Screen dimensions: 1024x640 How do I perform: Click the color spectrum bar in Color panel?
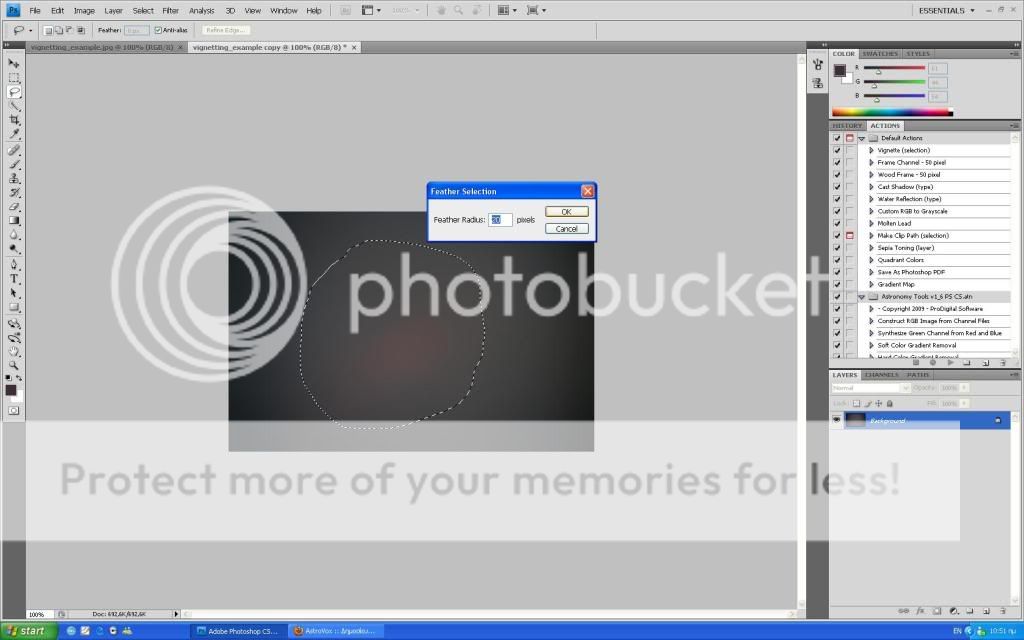pyautogui.click(x=892, y=111)
